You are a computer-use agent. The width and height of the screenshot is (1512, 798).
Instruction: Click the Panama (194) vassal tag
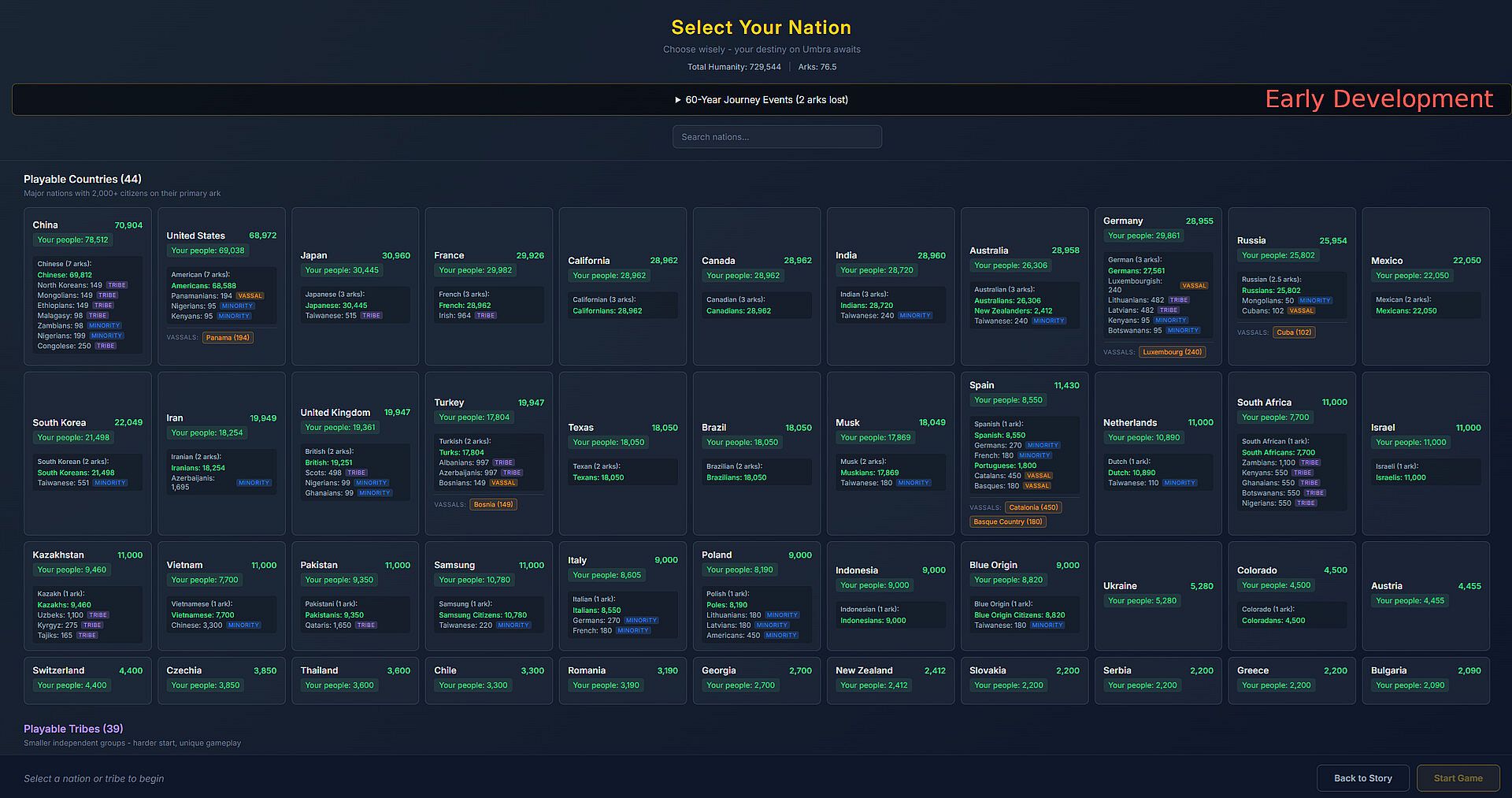click(x=228, y=338)
